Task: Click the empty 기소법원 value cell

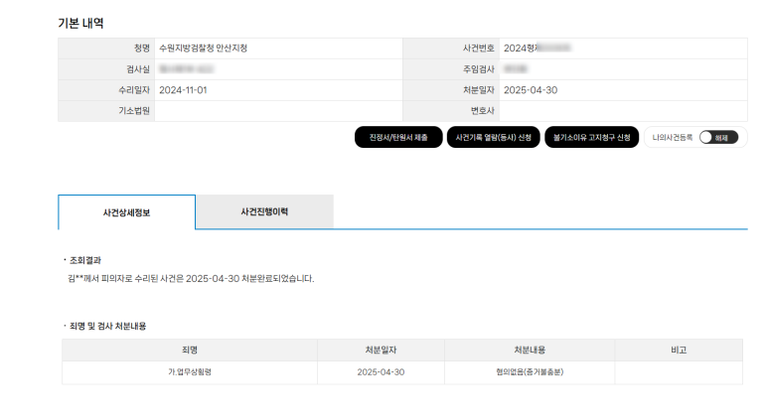Action: click(278, 111)
